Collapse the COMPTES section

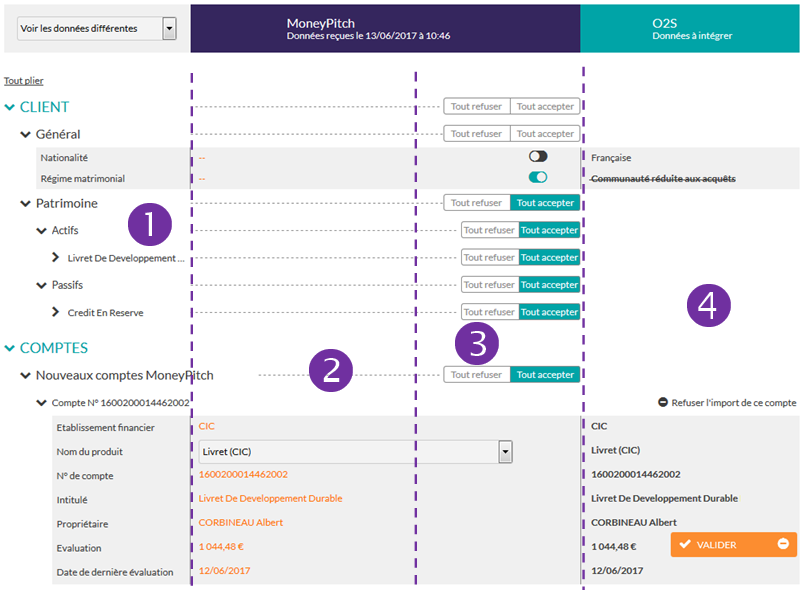coord(11,348)
